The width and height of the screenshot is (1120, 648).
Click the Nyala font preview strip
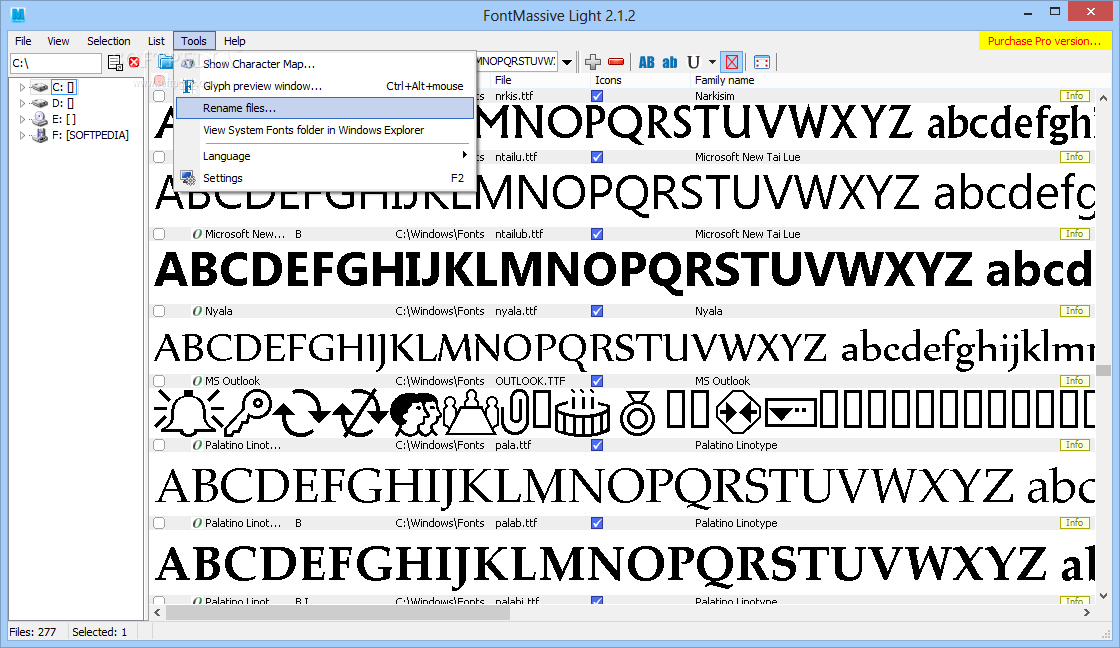point(624,348)
